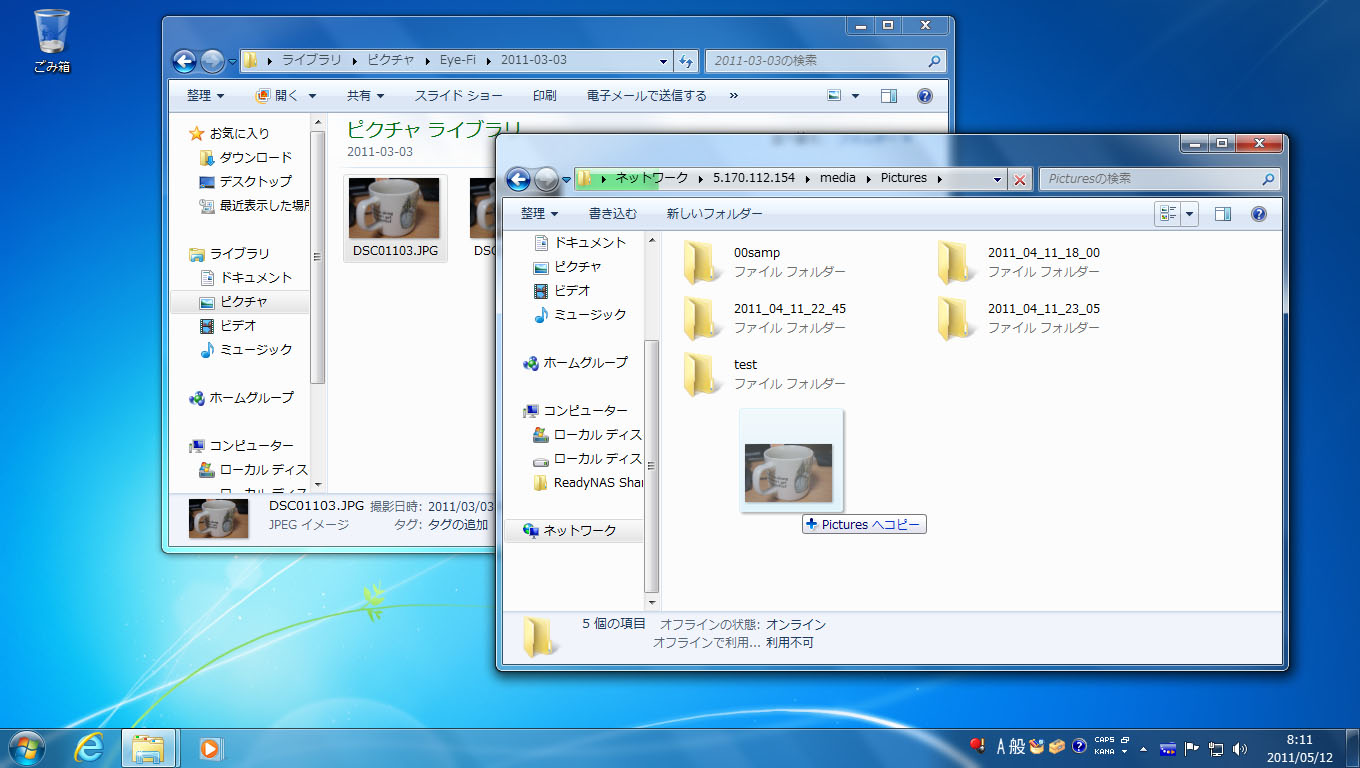
Task: Click the Pictures search field
Action: (x=1150, y=179)
